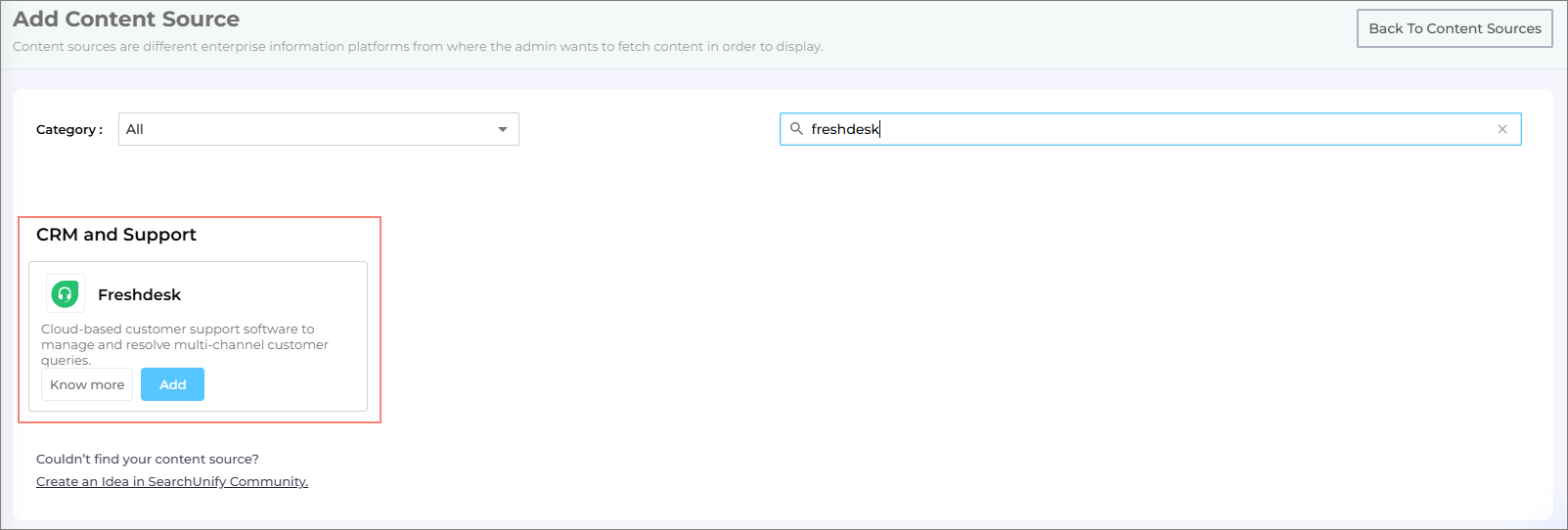Open Know more for Freshdesk
This screenshot has height=530, width=1568.
[87, 384]
